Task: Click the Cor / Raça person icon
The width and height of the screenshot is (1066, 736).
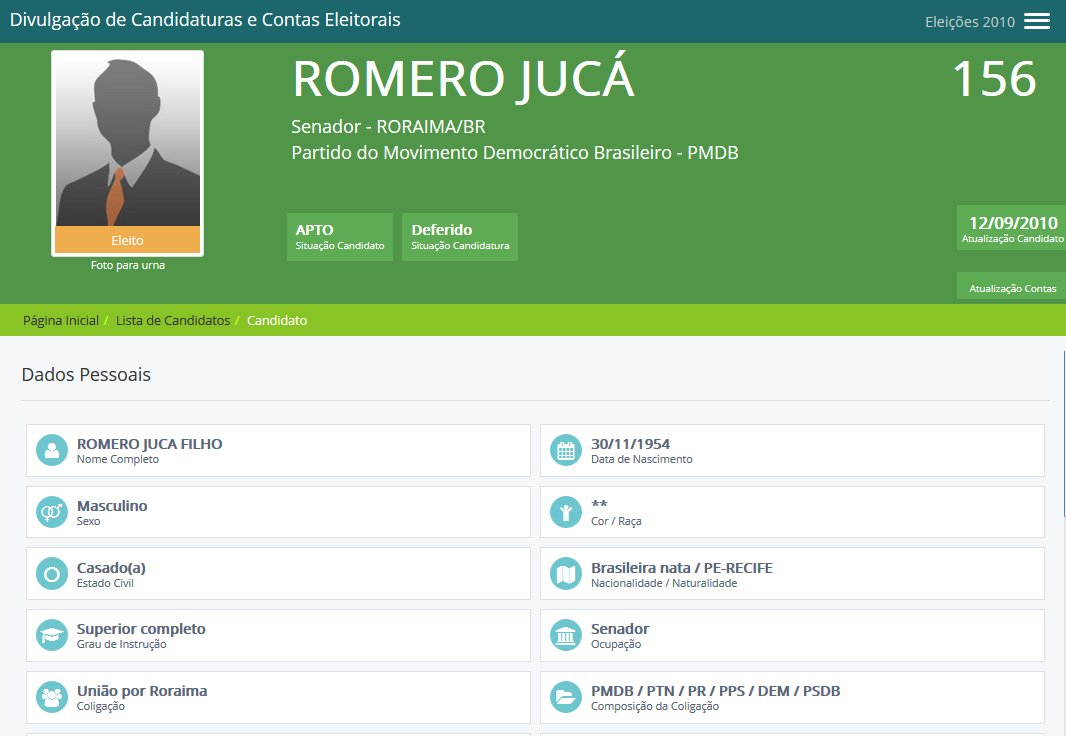Action: (566, 512)
